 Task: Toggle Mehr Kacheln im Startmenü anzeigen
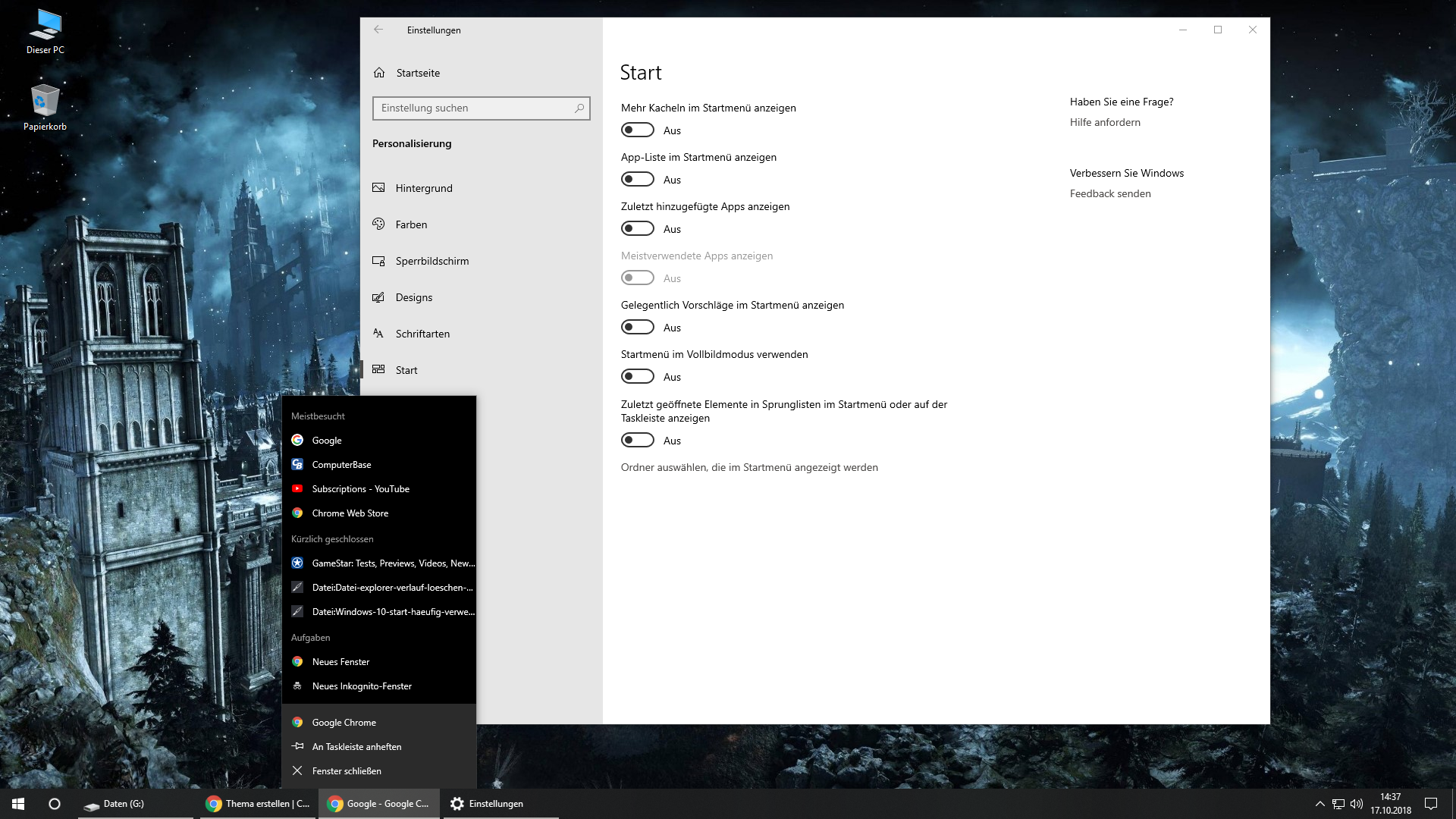pyautogui.click(x=638, y=130)
